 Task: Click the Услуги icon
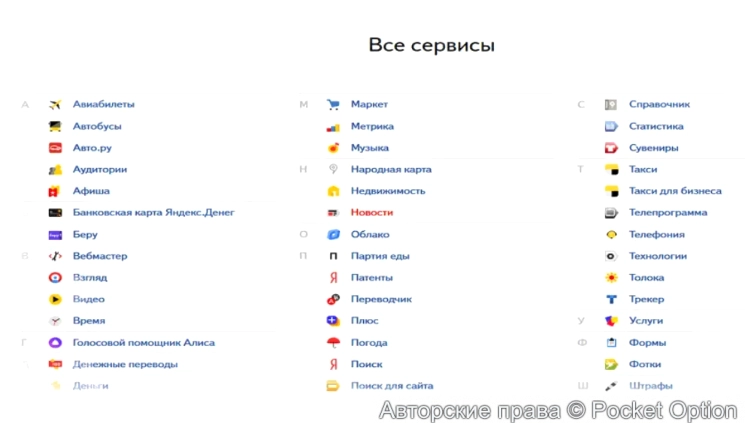611,321
